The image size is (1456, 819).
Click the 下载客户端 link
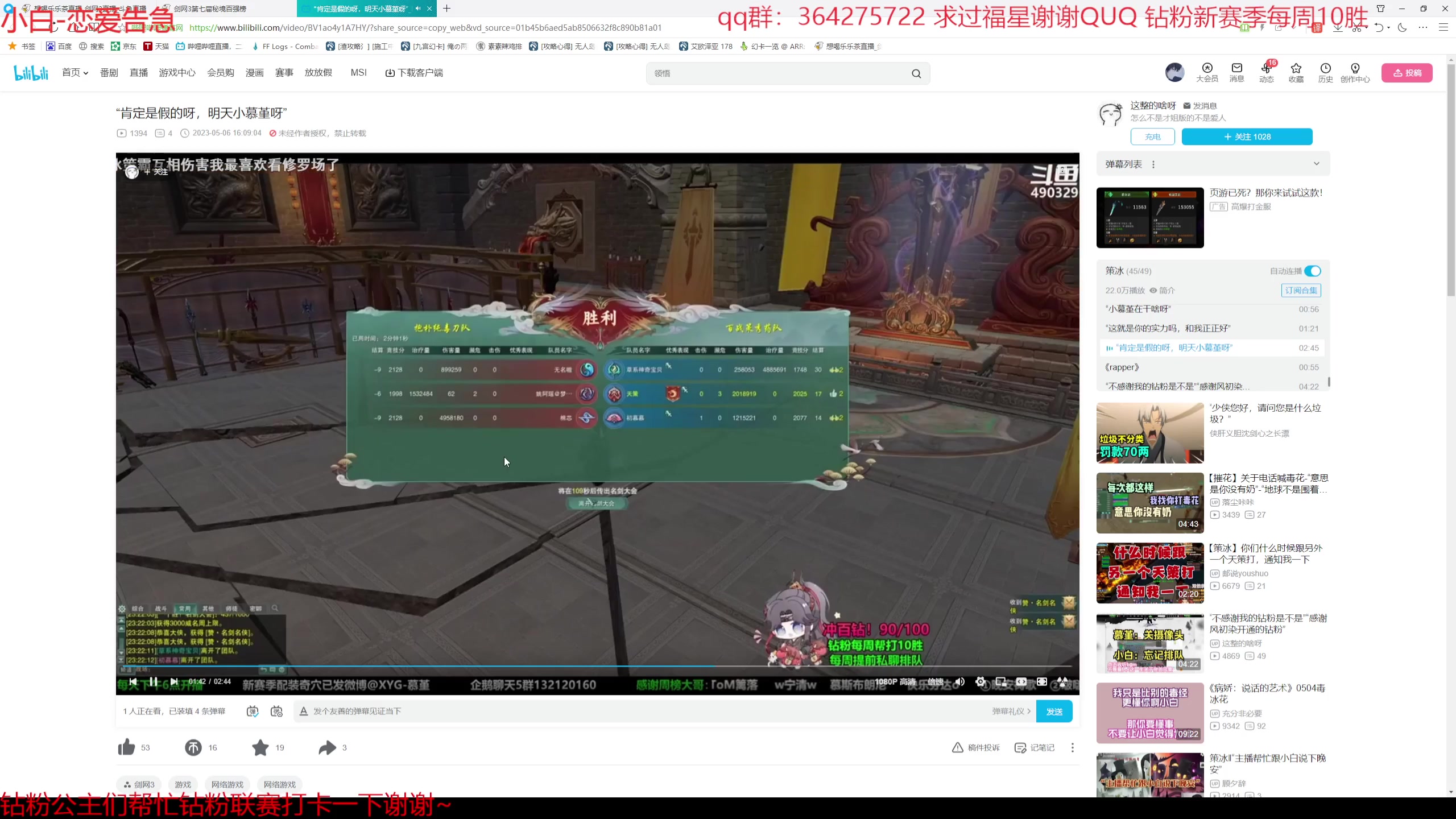[414, 73]
